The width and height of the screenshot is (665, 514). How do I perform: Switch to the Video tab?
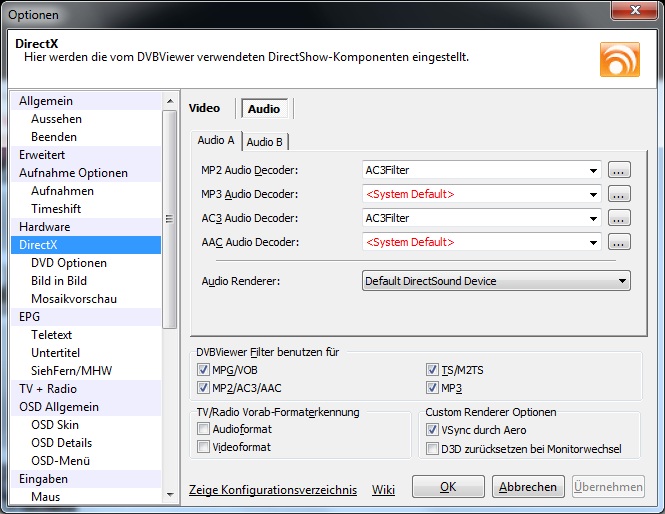pyautogui.click(x=205, y=108)
